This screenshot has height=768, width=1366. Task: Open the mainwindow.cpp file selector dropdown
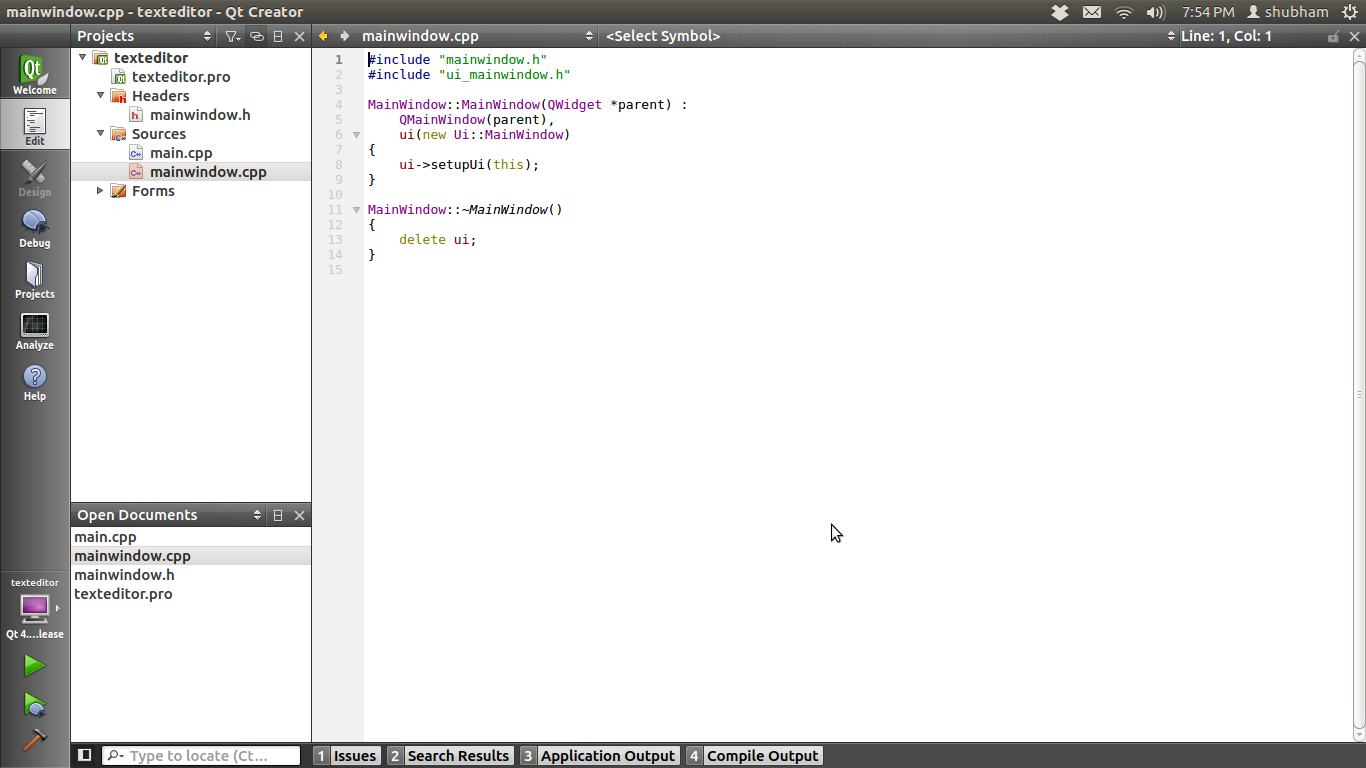478,36
